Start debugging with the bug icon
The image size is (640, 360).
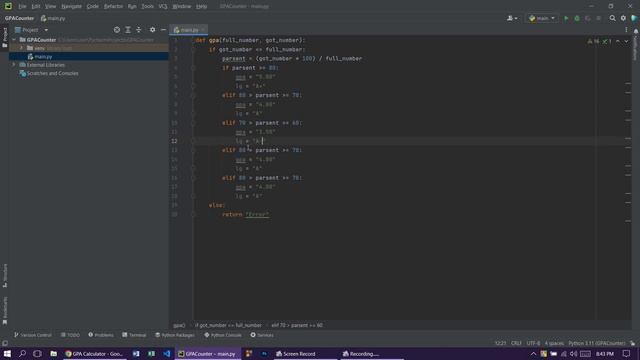tap(577, 18)
